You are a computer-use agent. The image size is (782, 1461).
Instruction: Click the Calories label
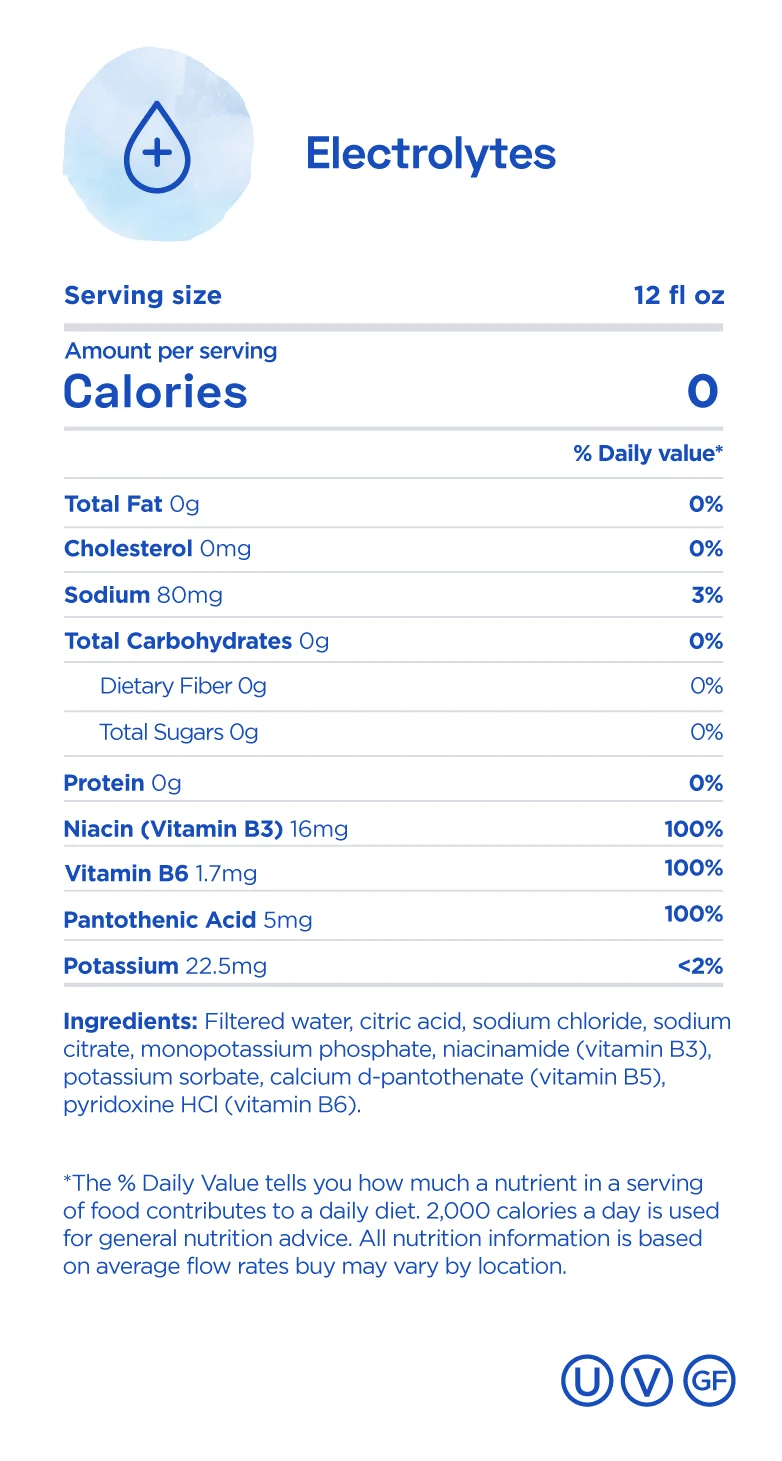[x=155, y=391]
